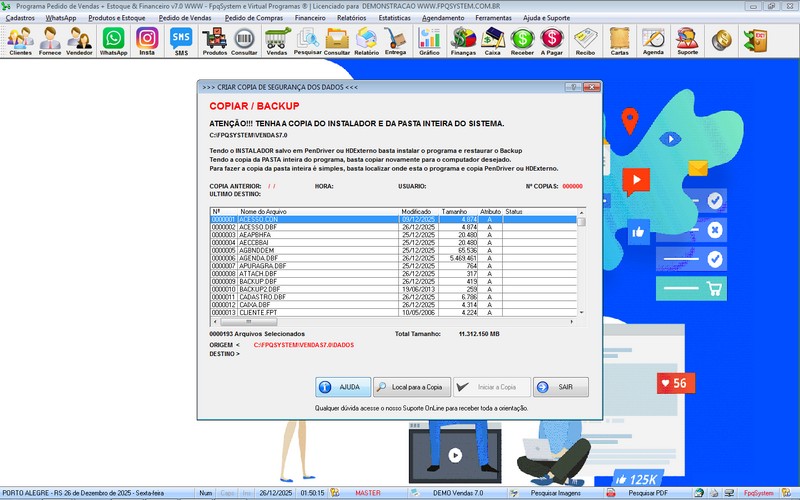Launch the WhatsApp toolbar icon
The width and height of the screenshot is (800, 500).
click(113, 41)
